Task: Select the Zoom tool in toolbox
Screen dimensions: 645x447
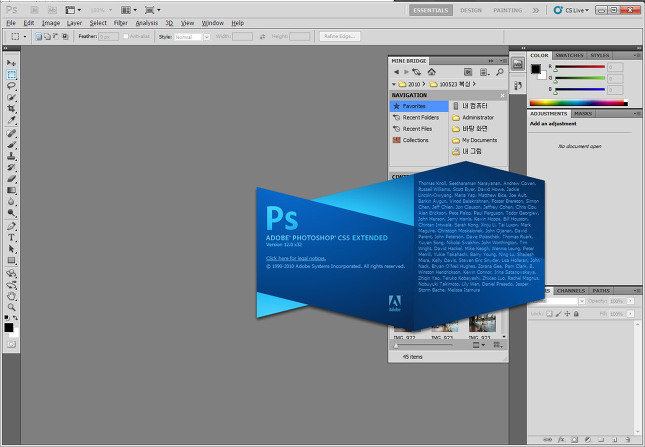Action: tap(11, 307)
